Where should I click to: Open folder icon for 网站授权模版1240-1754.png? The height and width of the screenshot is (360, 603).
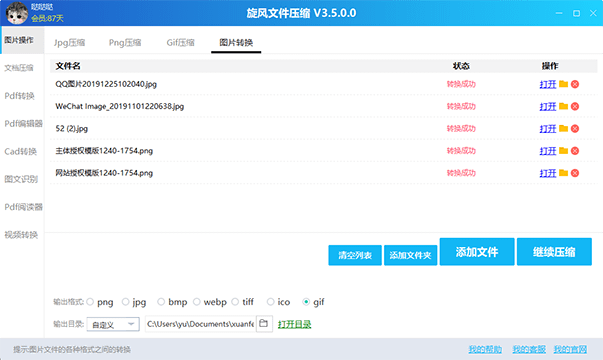click(563, 173)
